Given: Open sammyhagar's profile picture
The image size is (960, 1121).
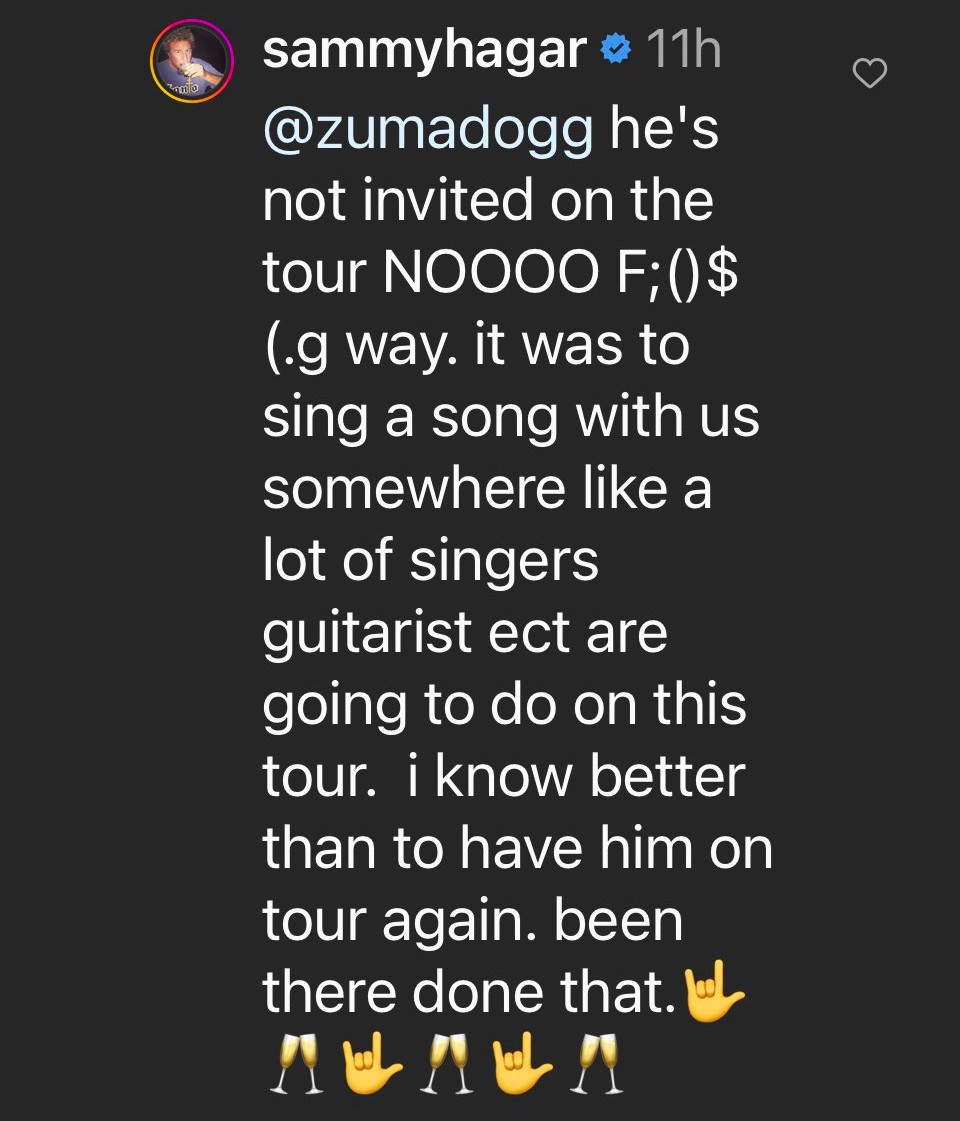Looking at the screenshot, I should [x=191, y=61].
